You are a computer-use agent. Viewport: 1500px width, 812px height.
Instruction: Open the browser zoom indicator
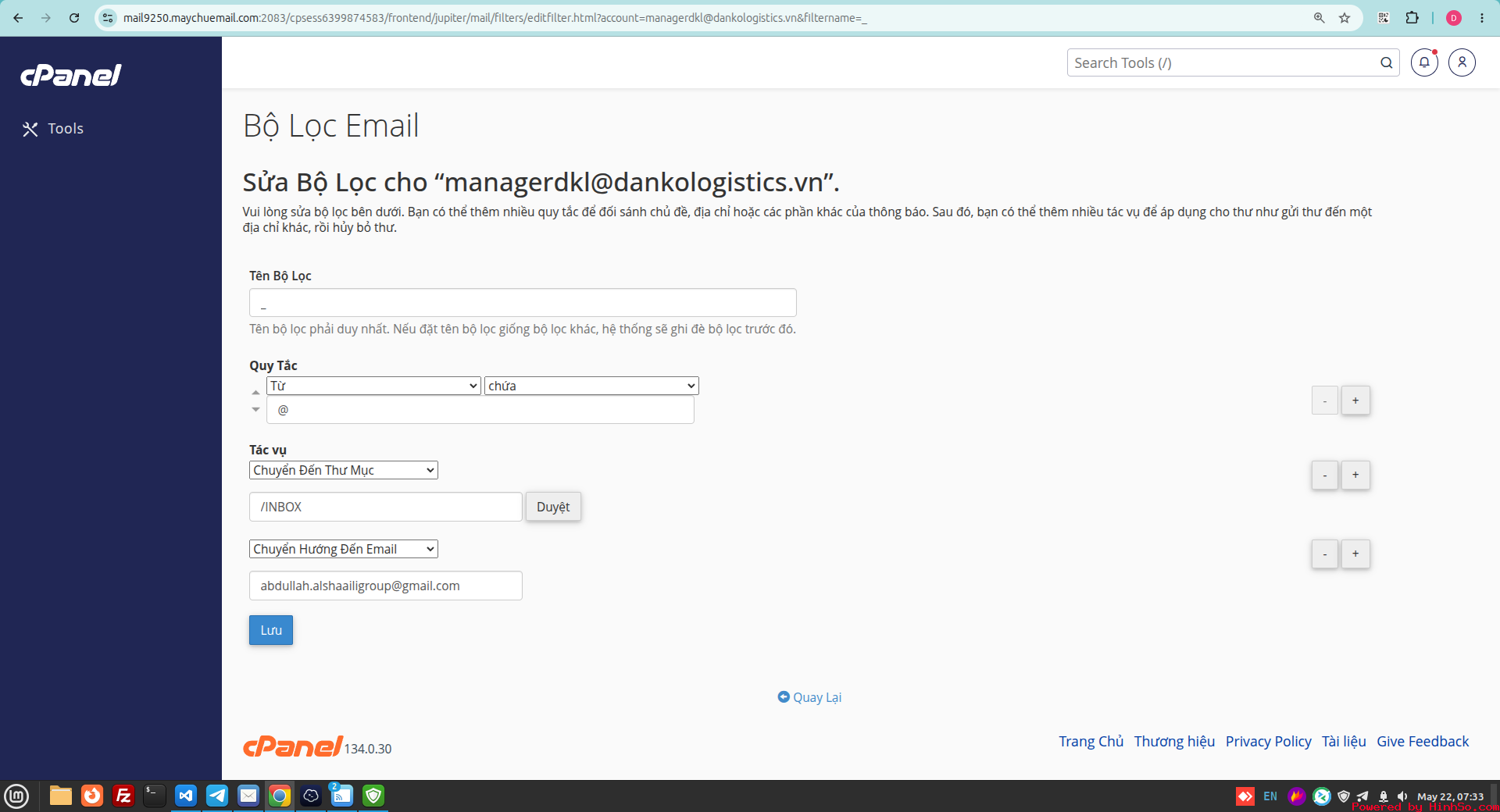[x=1319, y=17]
